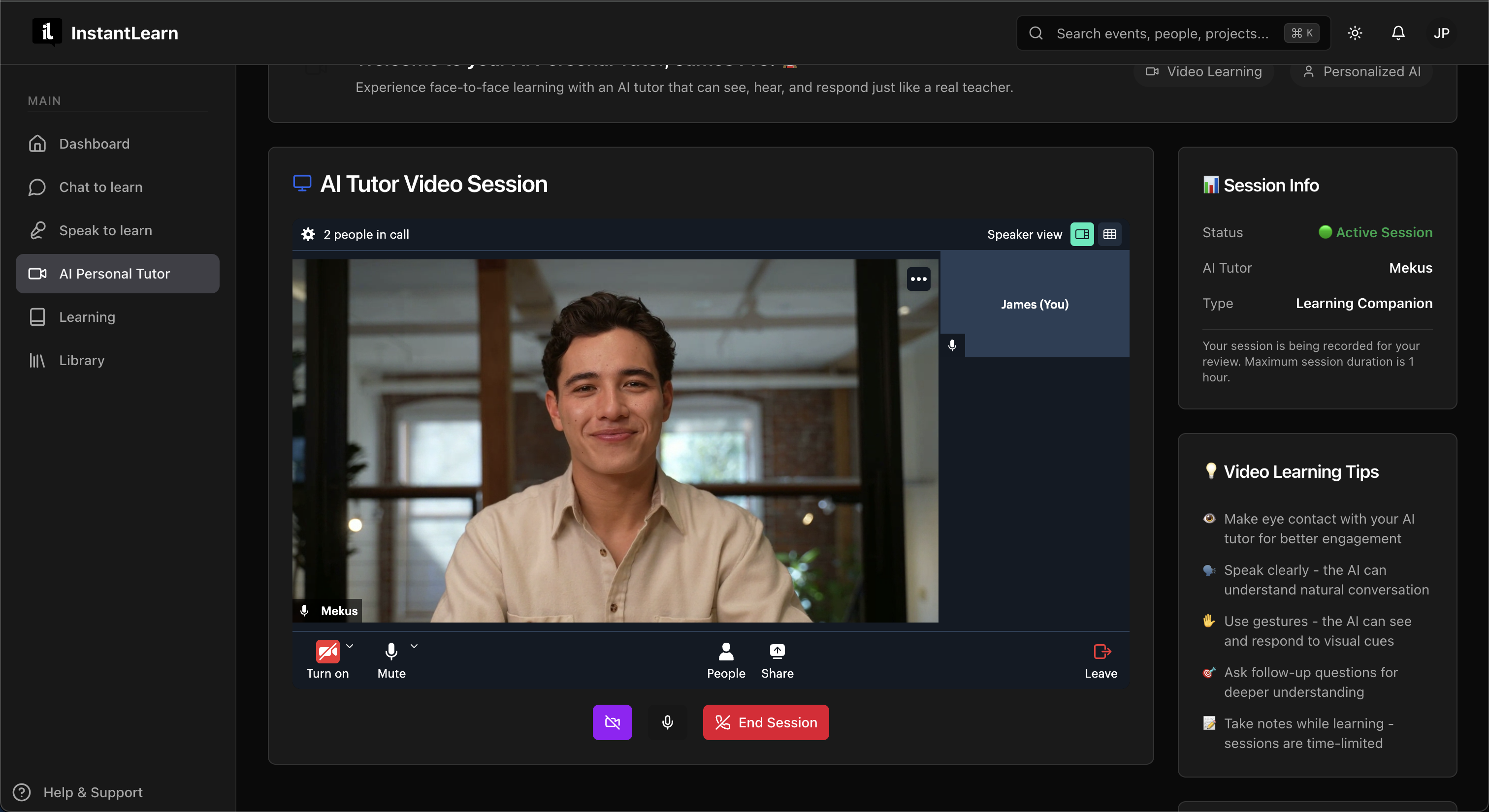Click the Share screen icon
The image size is (1489, 812).
[x=777, y=652]
